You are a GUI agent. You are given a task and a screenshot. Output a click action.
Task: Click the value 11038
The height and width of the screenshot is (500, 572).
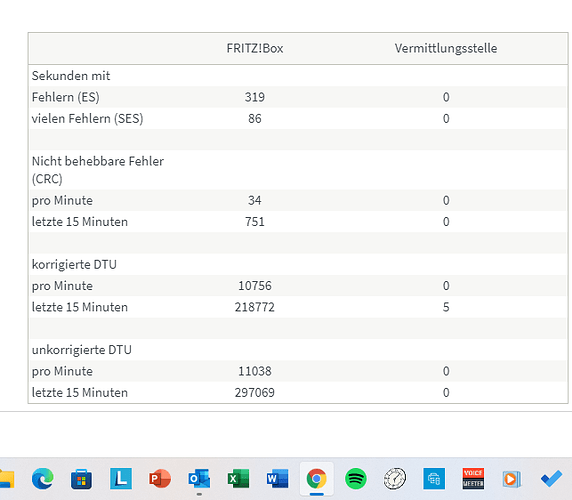(255, 371)
